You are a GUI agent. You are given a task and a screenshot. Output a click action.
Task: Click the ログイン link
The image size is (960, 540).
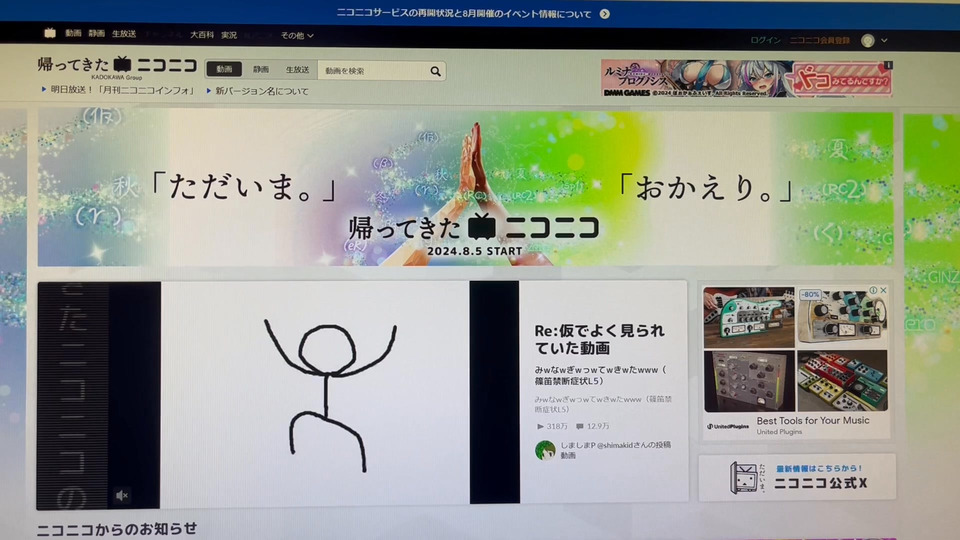[765, 40]
